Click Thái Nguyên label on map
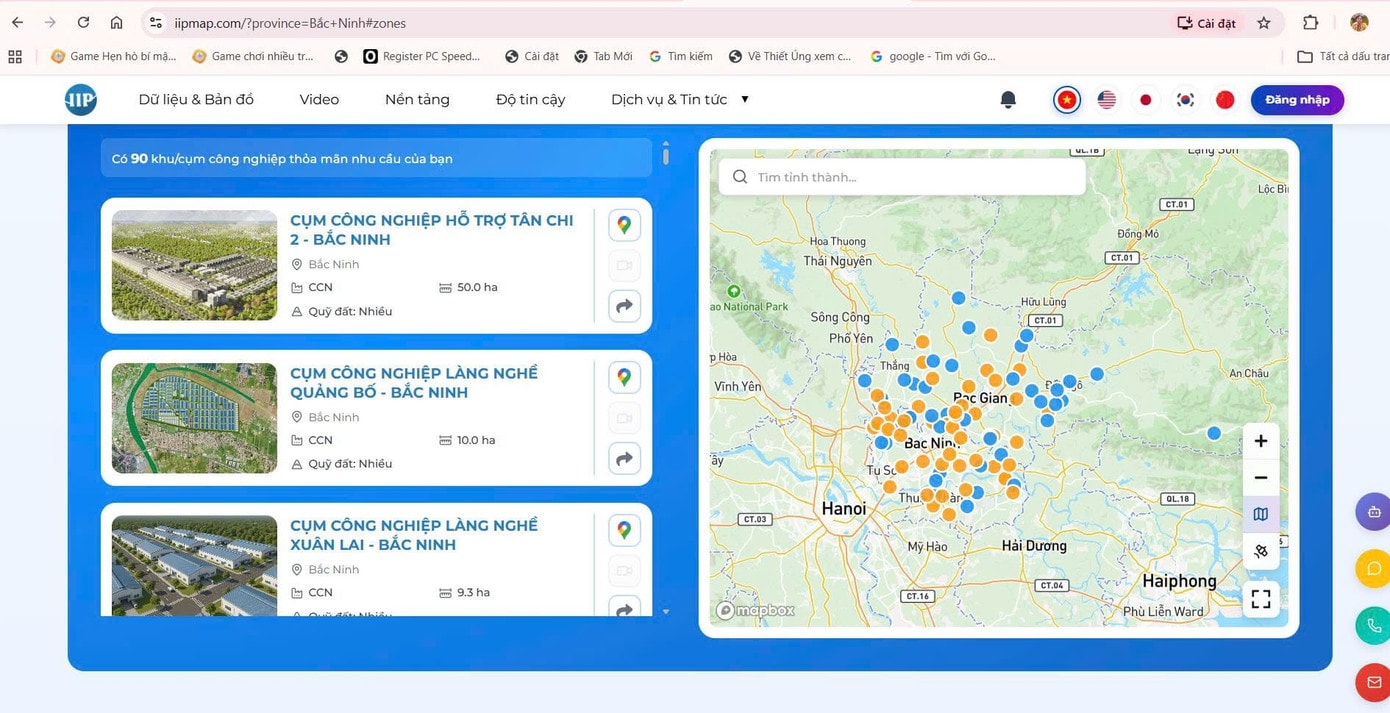This screenshot has width=1390, height=713. pyautogui.click(x=838, y=261)
